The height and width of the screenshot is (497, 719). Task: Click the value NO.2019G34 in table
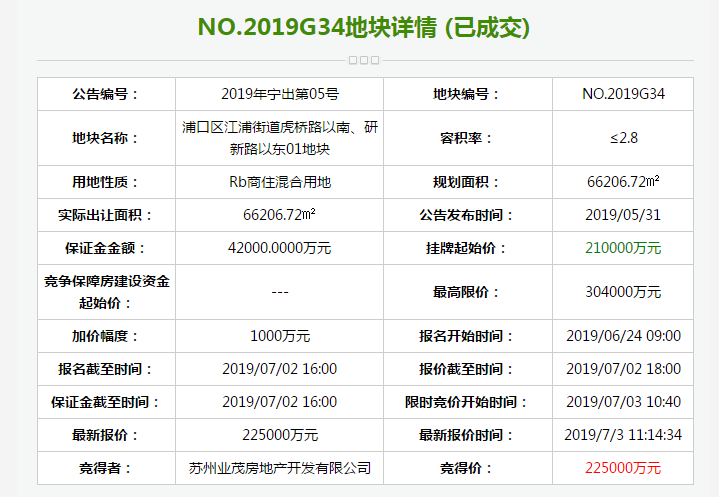click(623, 94)
